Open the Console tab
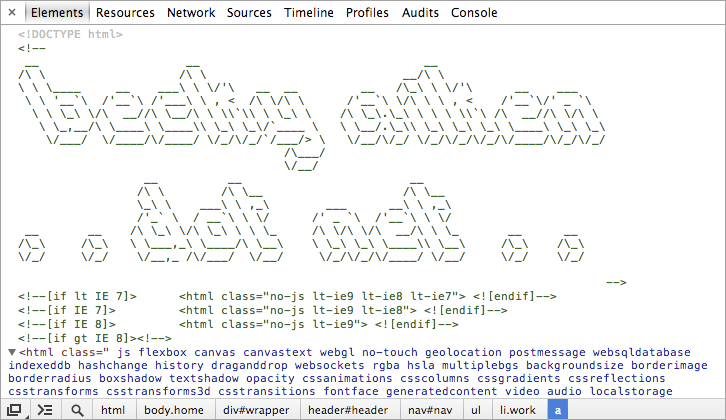Viewport: 726px width, 420px height. 474,13
